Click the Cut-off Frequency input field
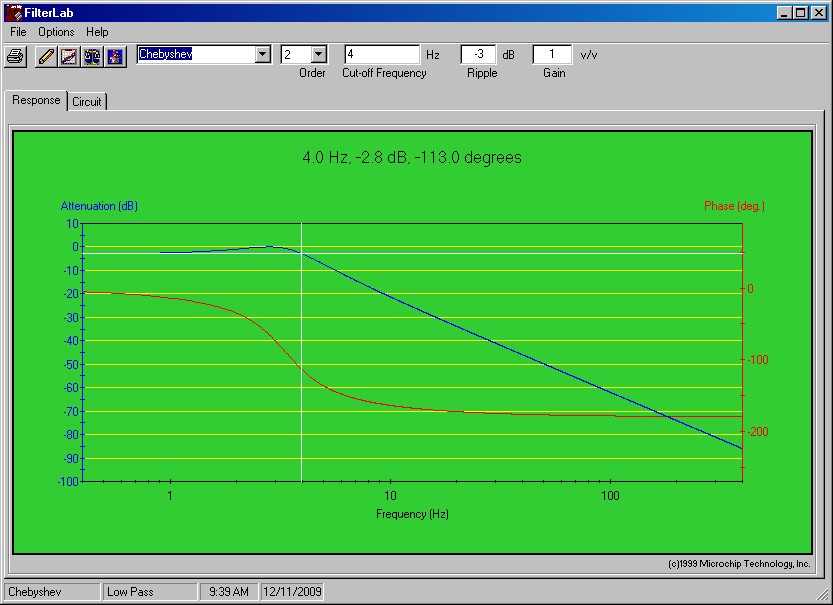833x605 pixels. point(382,54)
